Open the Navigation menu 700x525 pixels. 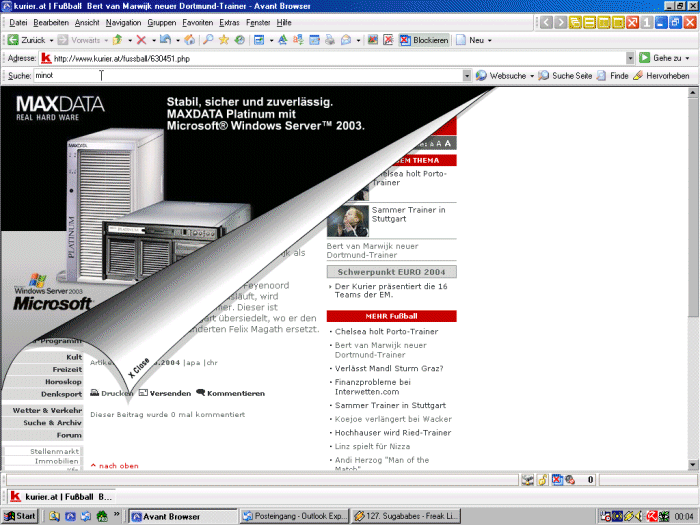[123, 22]
